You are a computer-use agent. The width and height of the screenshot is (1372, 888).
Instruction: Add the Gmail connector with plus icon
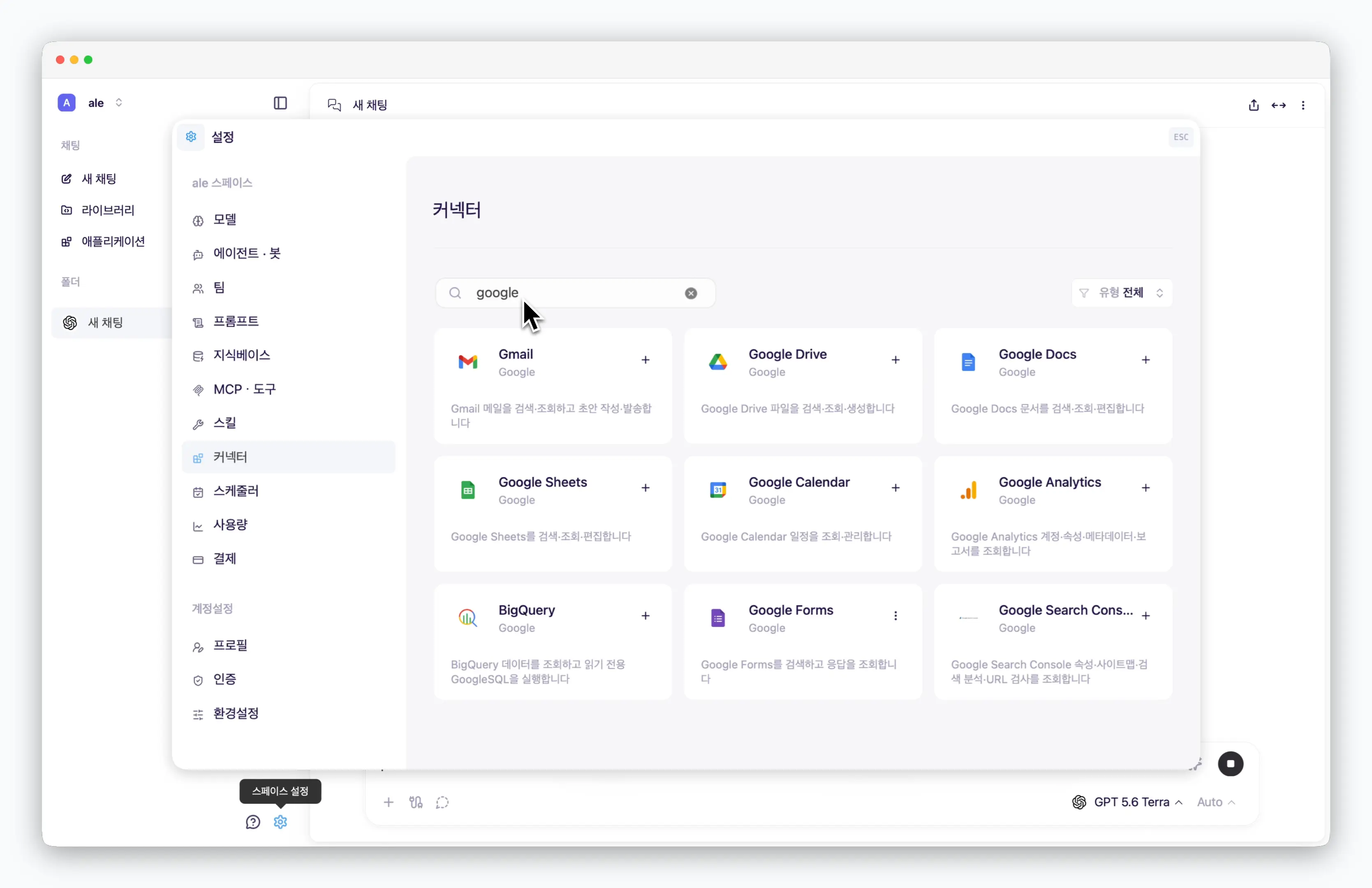tap(645, 360)
